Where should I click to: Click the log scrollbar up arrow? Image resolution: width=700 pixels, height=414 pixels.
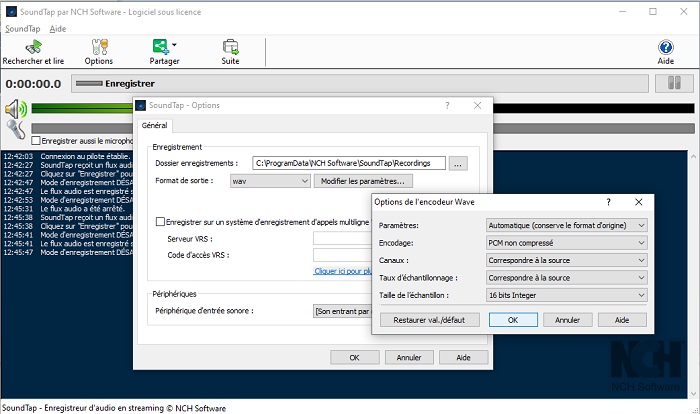coord(693,157)
